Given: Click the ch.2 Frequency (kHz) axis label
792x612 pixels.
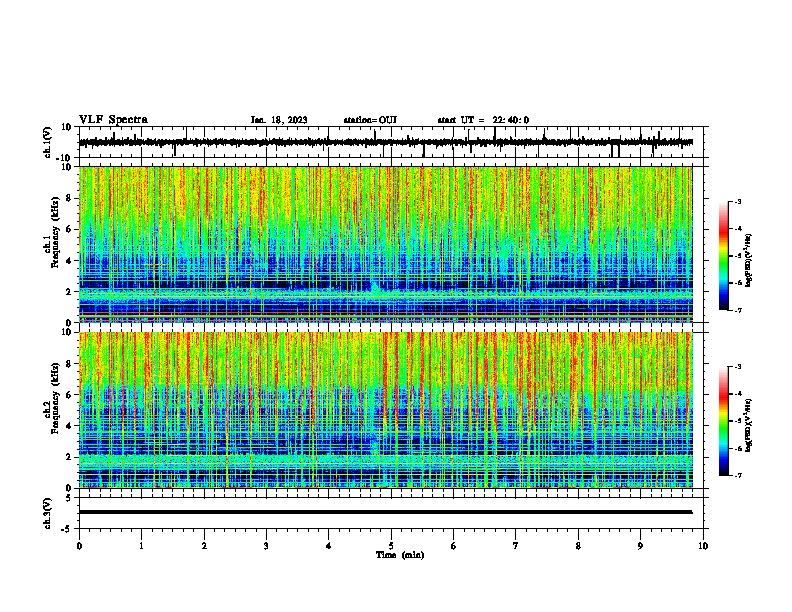Looking at the screenshot, I should point(50,398).
